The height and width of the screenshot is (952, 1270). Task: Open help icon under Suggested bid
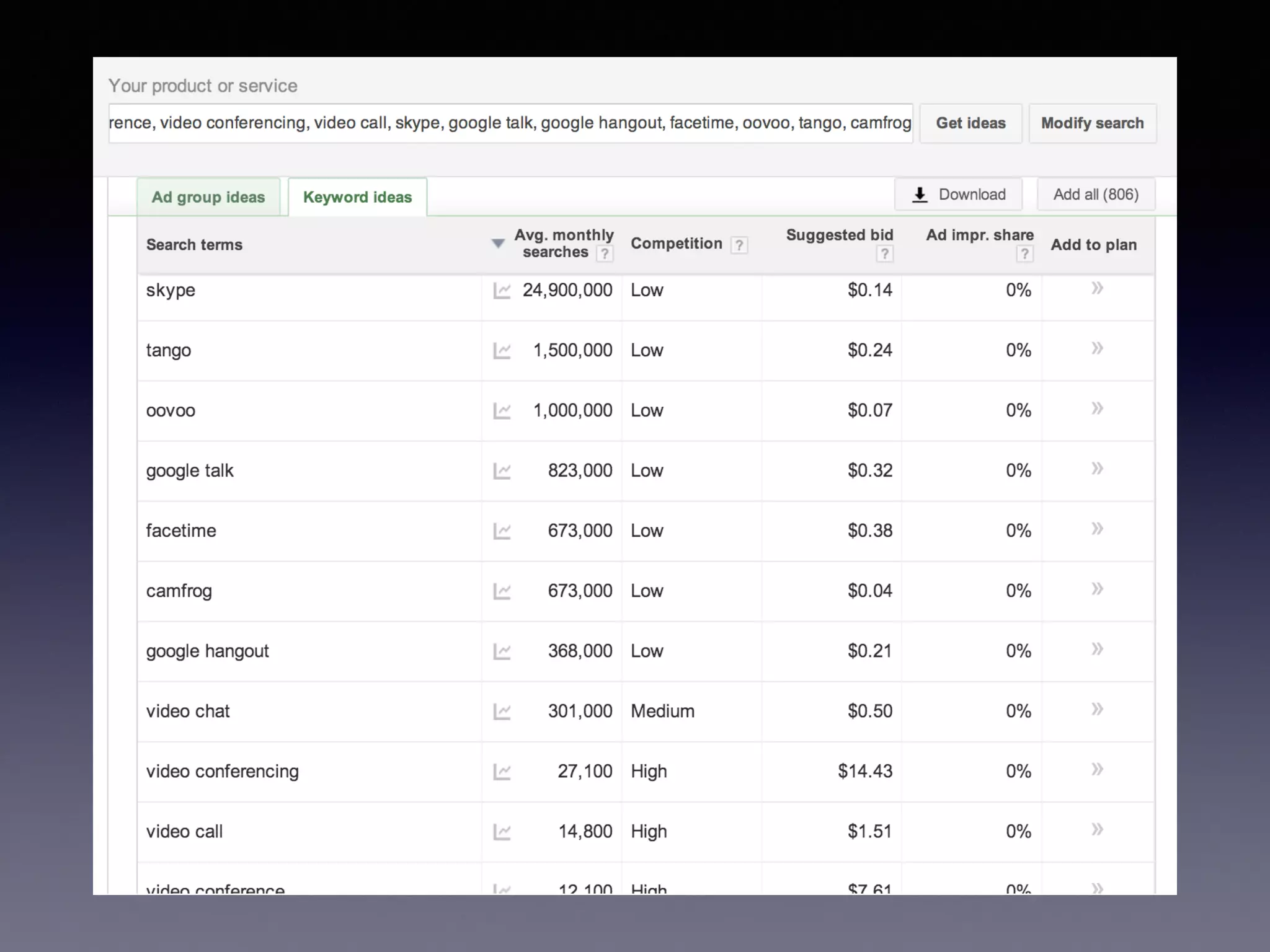[884, 253]
